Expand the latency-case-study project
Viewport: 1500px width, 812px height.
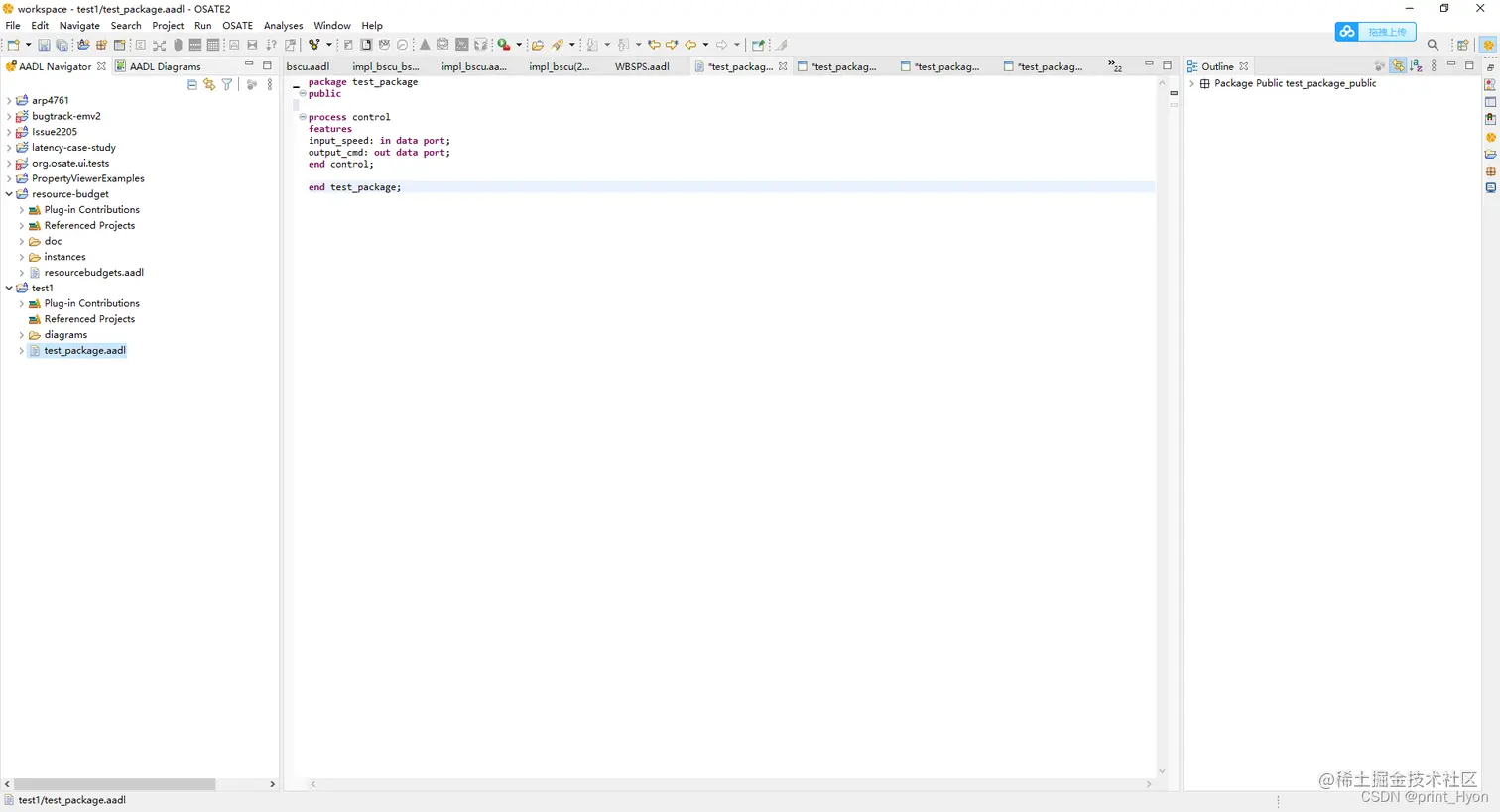[9, 148]
